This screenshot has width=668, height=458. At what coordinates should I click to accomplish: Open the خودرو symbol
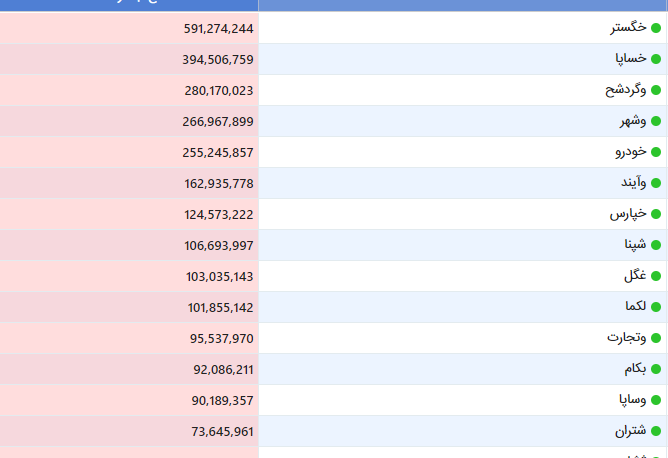631,152
